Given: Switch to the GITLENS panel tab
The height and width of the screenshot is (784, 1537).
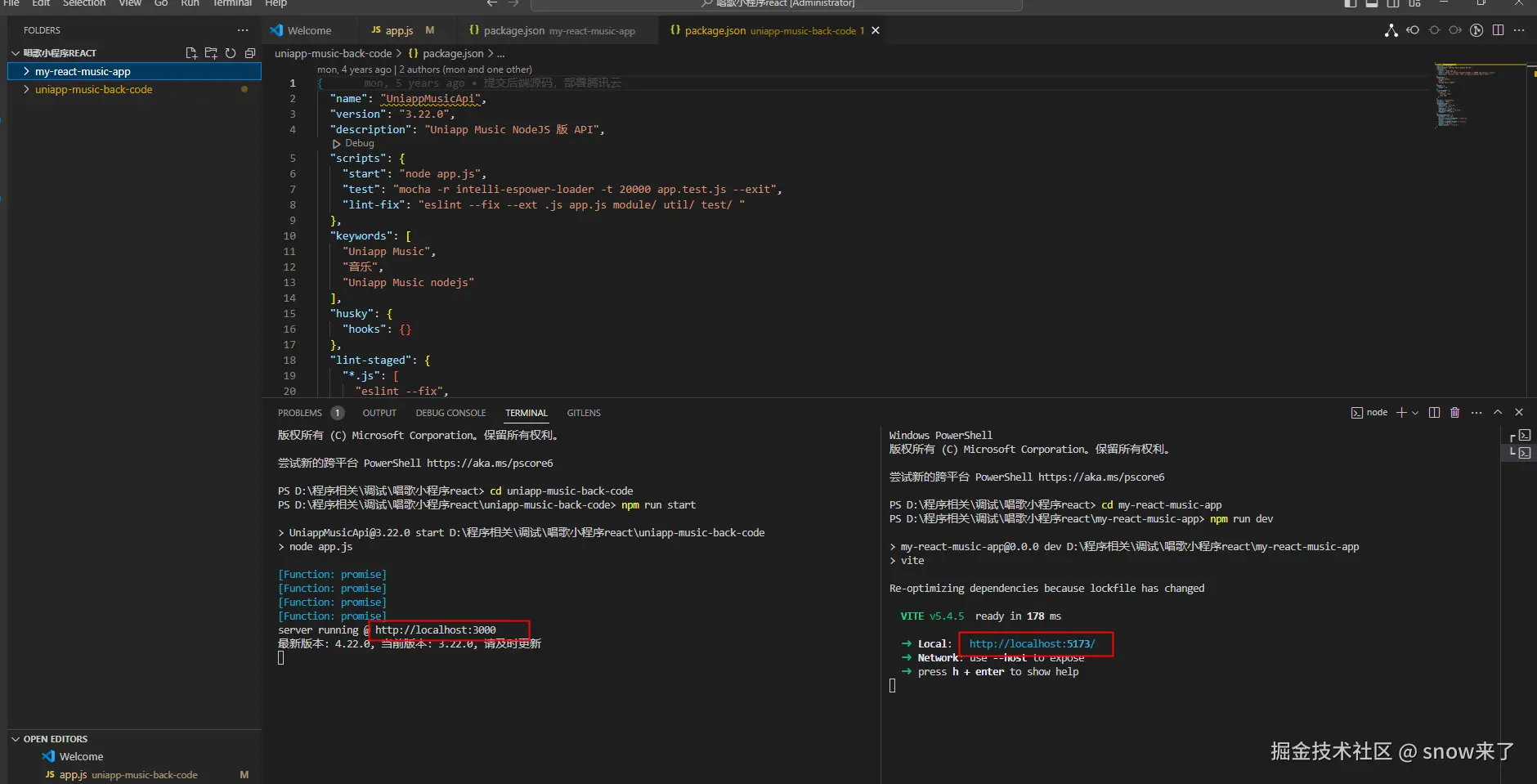Looking at the screenshot, I should point(584,413).
